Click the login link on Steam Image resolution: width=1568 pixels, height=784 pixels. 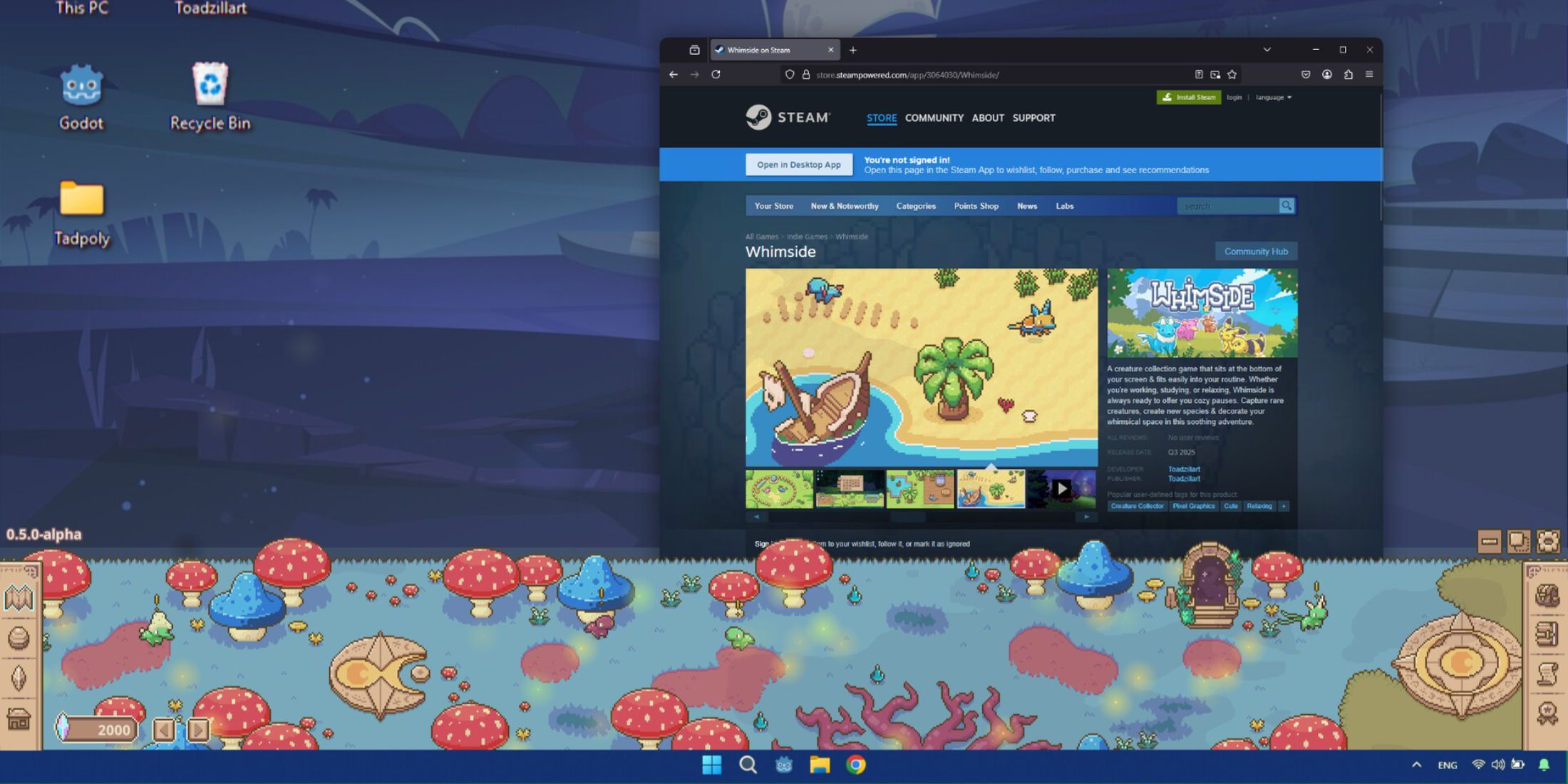coord(1234,97)
